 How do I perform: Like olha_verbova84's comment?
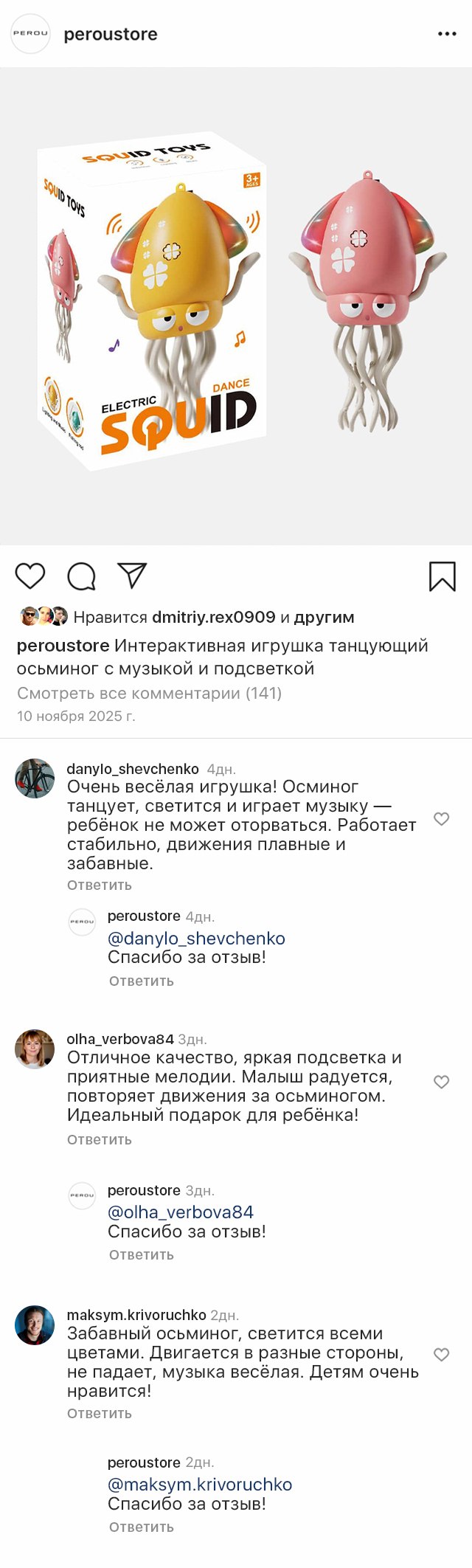pyautogui.click(x=441, y=1082)
